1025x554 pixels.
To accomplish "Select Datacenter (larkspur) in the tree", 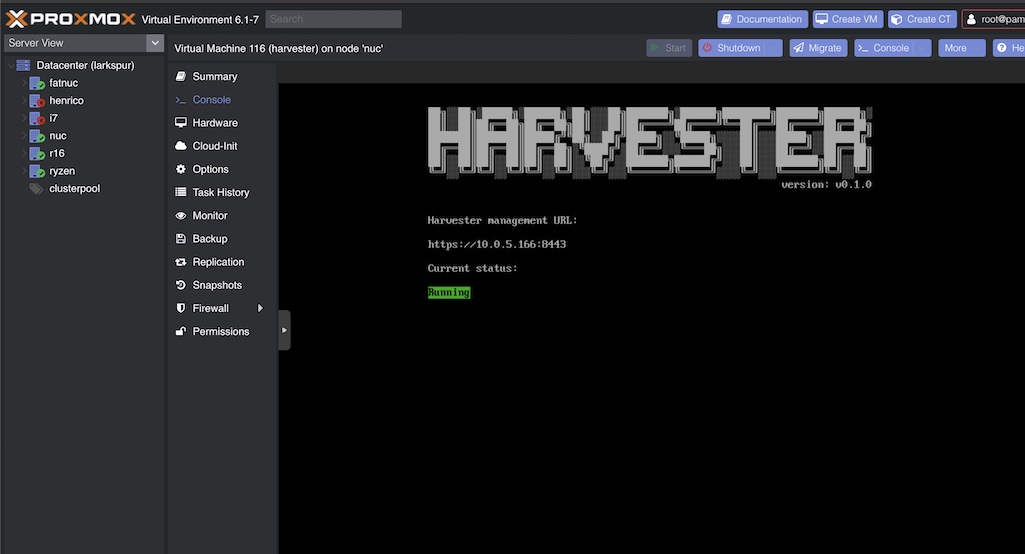I will pyautogui.click(x=85, y=65).
